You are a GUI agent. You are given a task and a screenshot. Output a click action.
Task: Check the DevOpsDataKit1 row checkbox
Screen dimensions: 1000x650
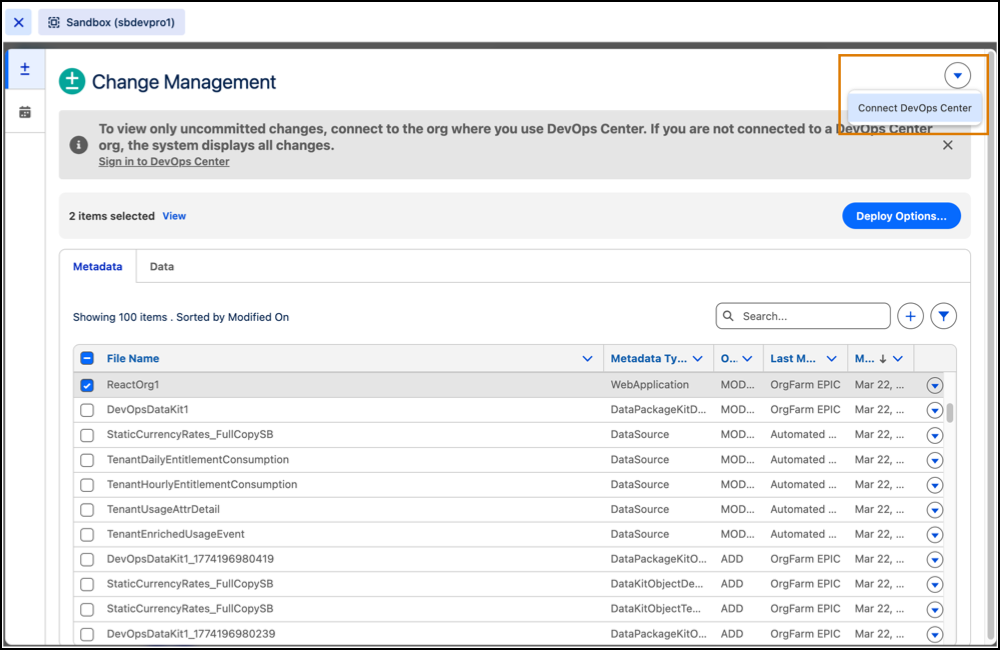(87, 410)
